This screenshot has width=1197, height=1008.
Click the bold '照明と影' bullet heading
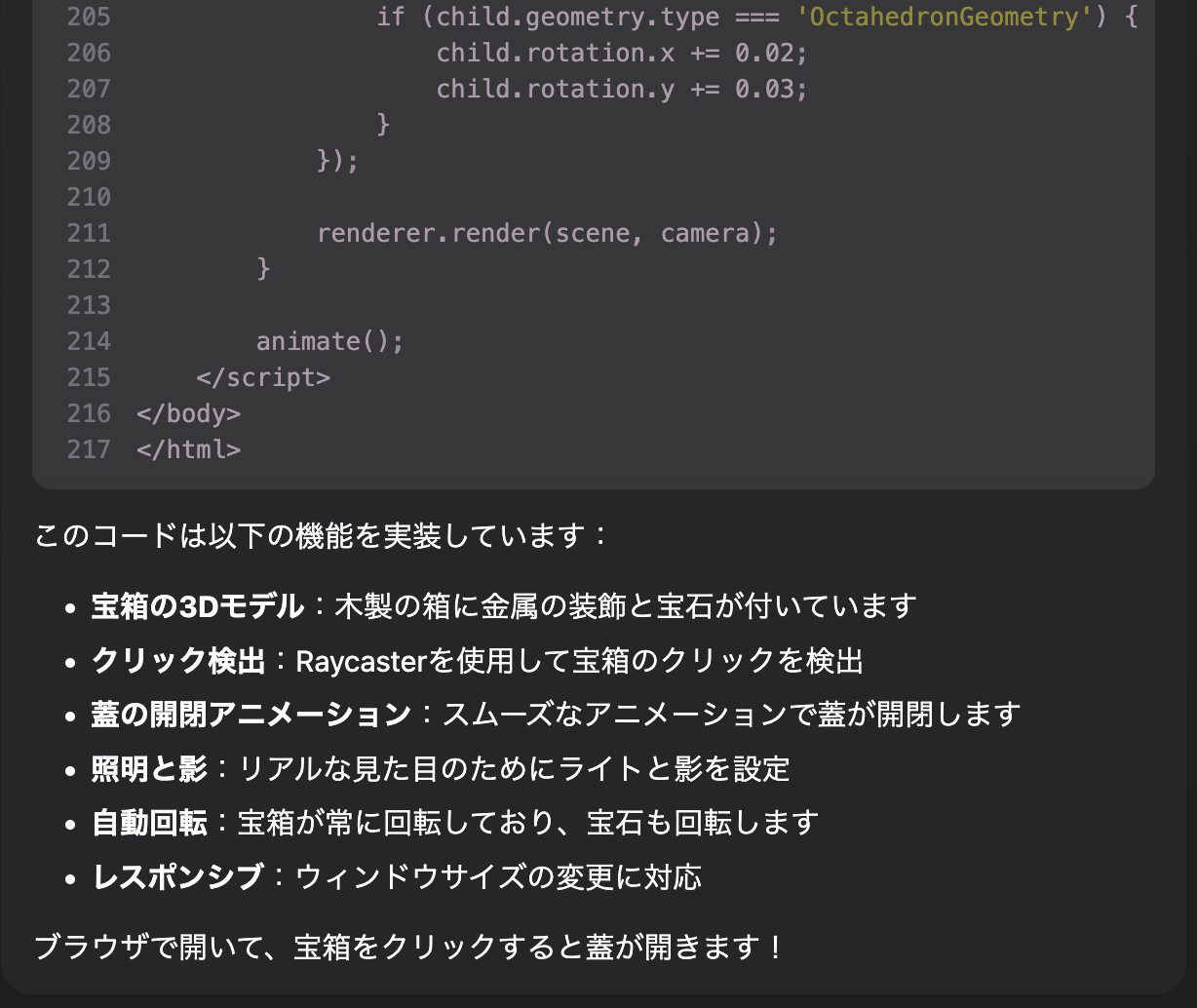149,769
